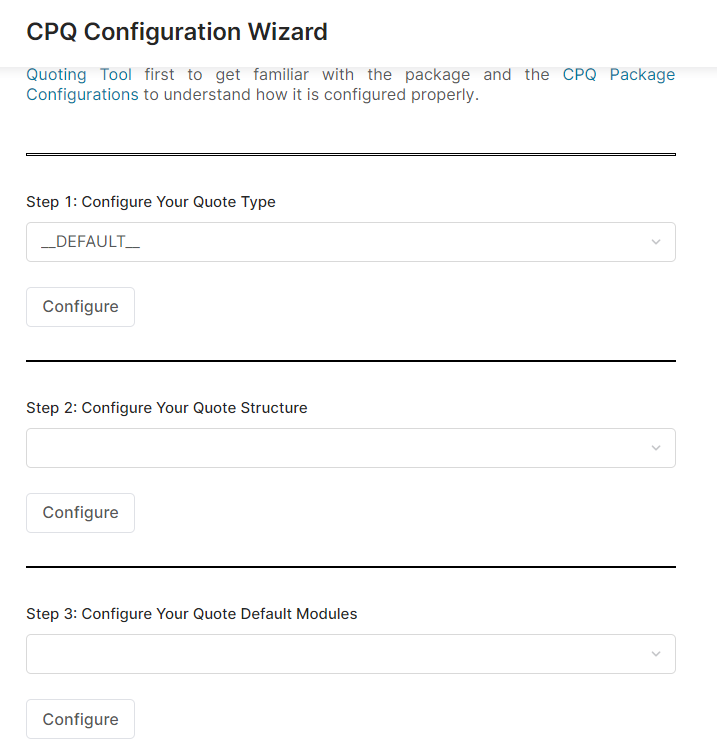The image size is (717, 746).
Task: Click the Step 2 Configure Your Quote Structure label
Action: (x=167, y=408)
